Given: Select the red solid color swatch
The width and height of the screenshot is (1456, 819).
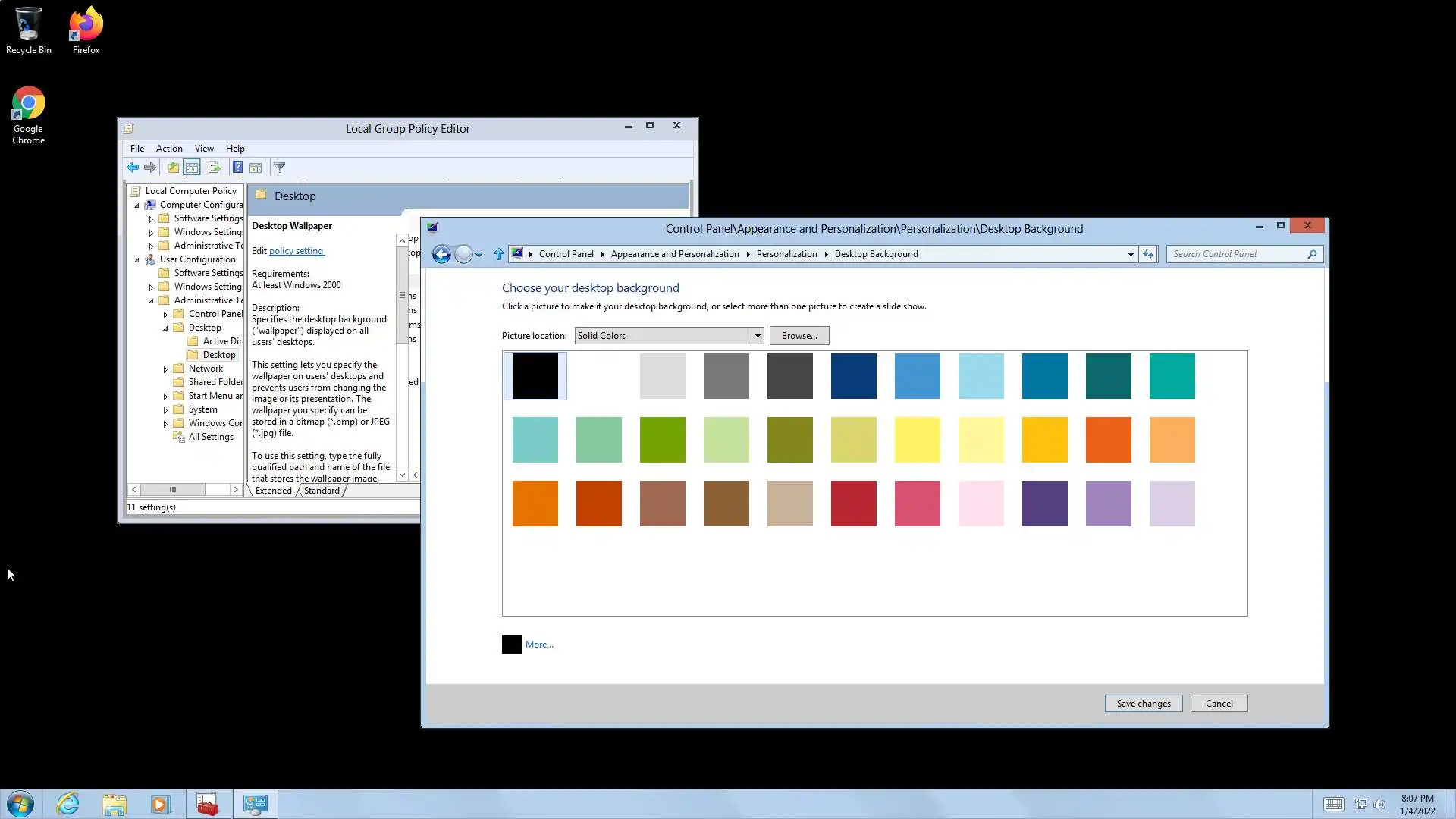Looking at the screenshot, I should 853,504.
